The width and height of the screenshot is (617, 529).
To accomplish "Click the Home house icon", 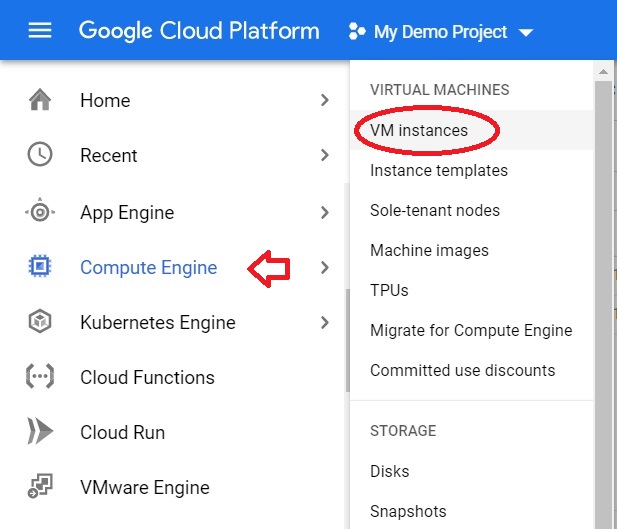I will pyautogui.click(x=40, y=100).
